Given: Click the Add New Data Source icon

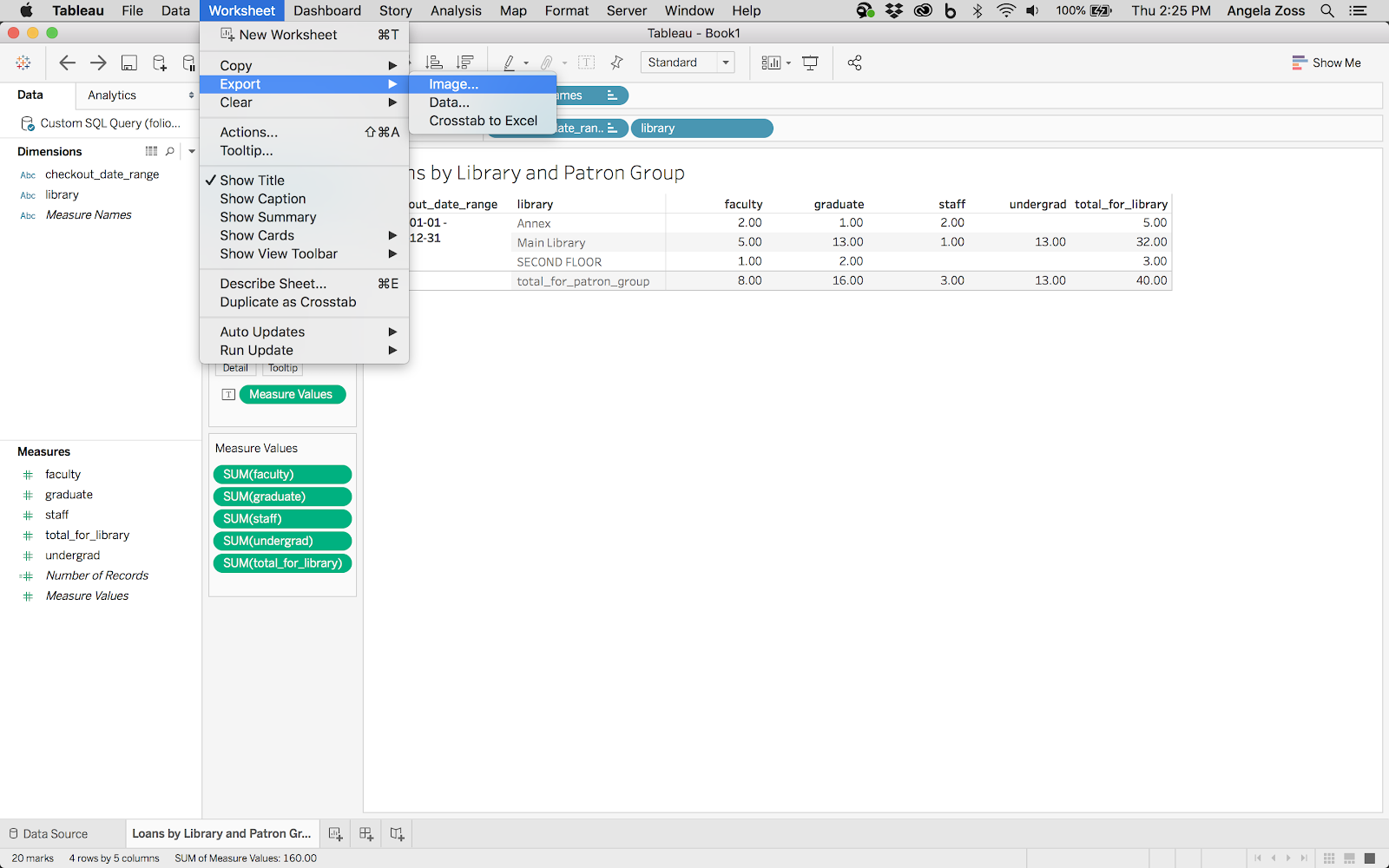Looking at the screenshot, I should tap(160, 62).
